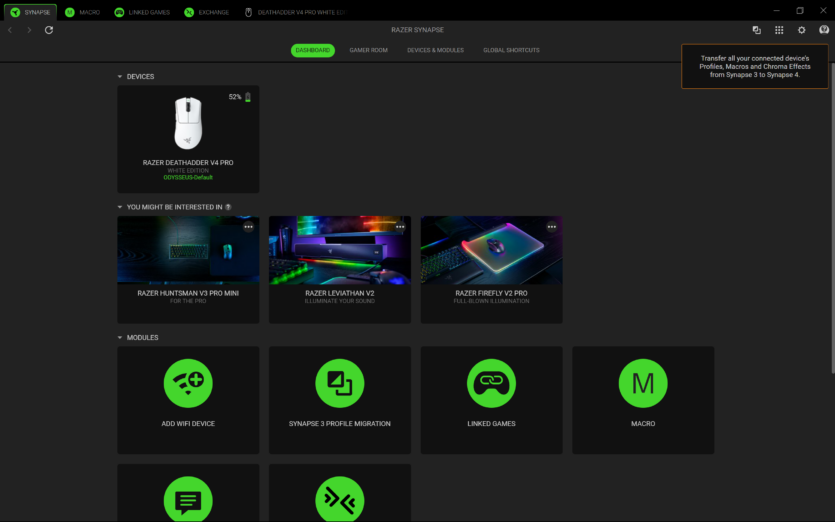Go to the Global Shortcuts tab

click(511, 50)
